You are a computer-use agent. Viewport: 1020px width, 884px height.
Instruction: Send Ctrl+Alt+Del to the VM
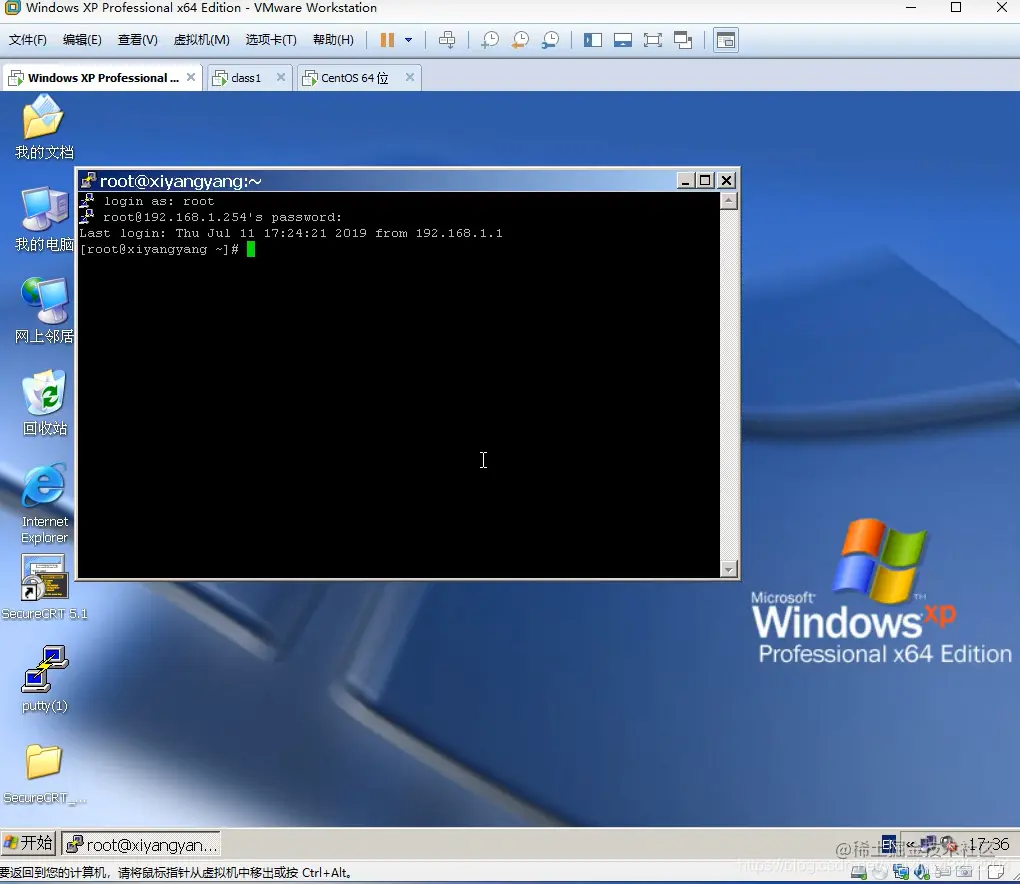447,40
